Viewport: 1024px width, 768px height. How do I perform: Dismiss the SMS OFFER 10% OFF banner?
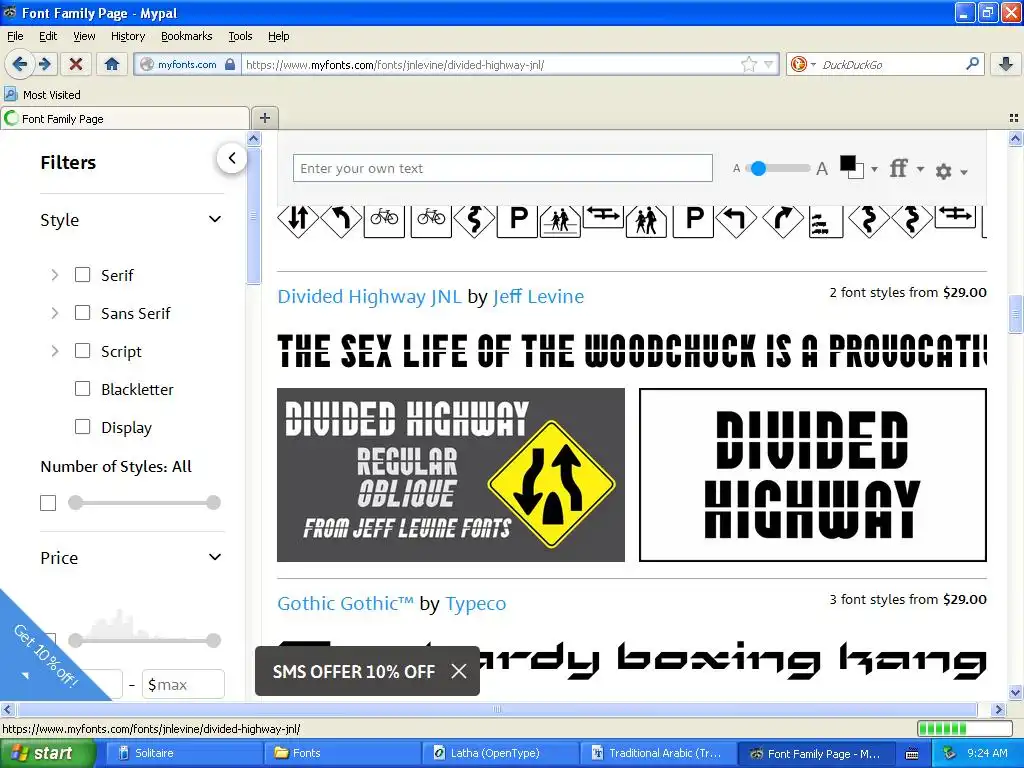point(459,671)
